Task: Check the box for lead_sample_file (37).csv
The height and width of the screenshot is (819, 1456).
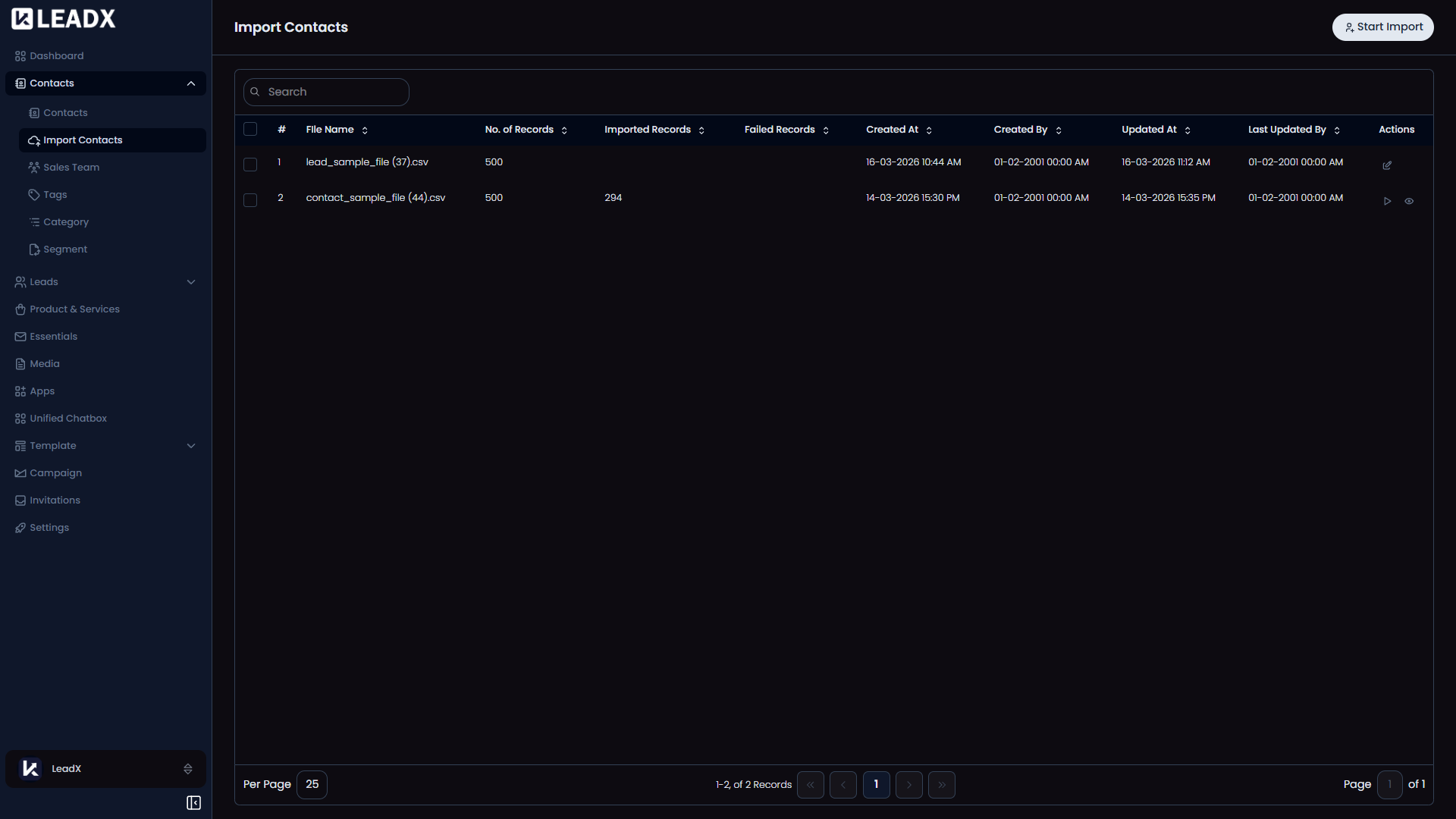Action: [250, 165]
